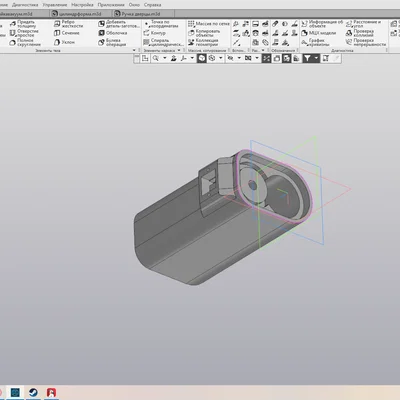Open Steam from the taskbar
Image resolution: width=400 pixels, height=400 pixels.
click(33, 392)
